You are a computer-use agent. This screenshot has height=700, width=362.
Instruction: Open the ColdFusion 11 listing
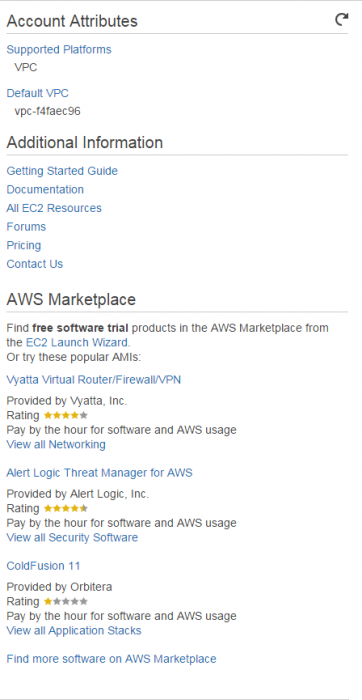(x=43, y=566)
